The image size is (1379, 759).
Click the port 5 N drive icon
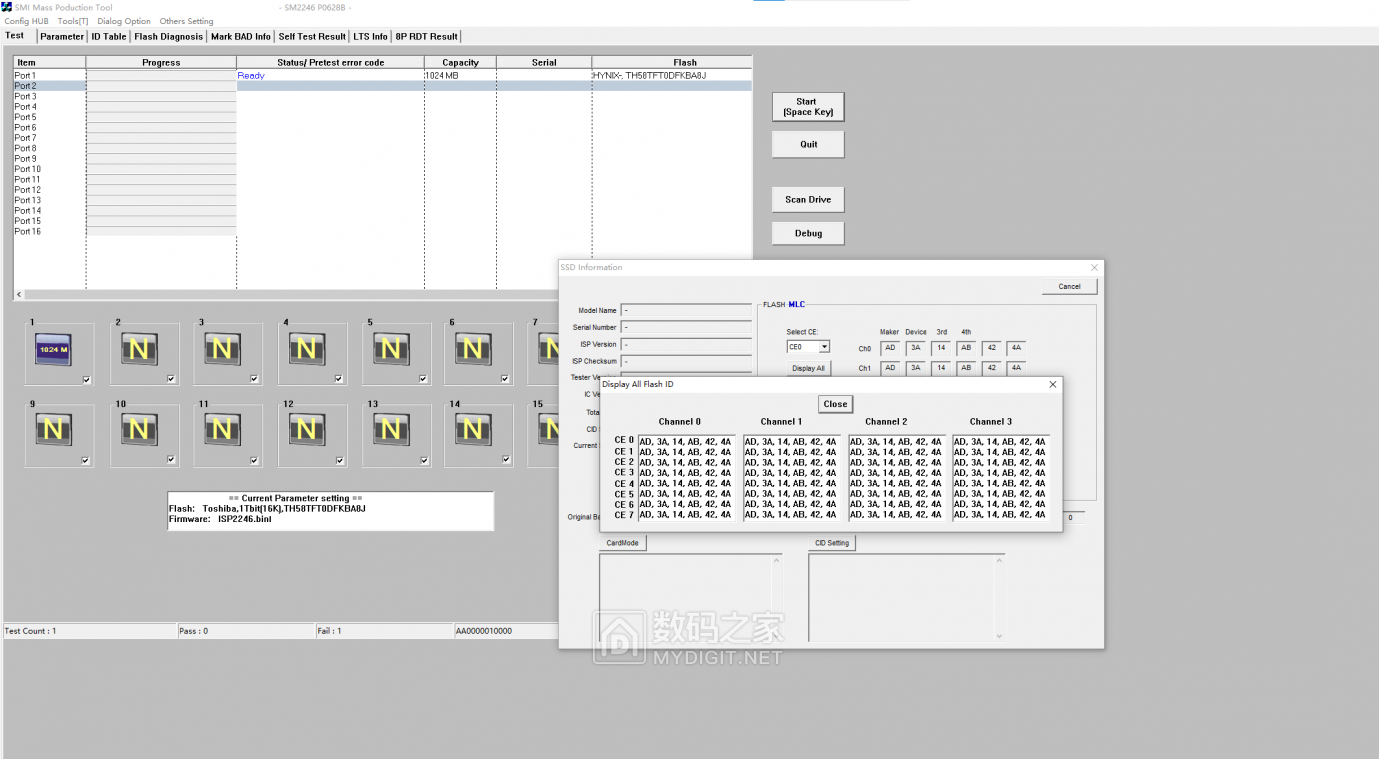pyautogui.click(x=390, y=349)
